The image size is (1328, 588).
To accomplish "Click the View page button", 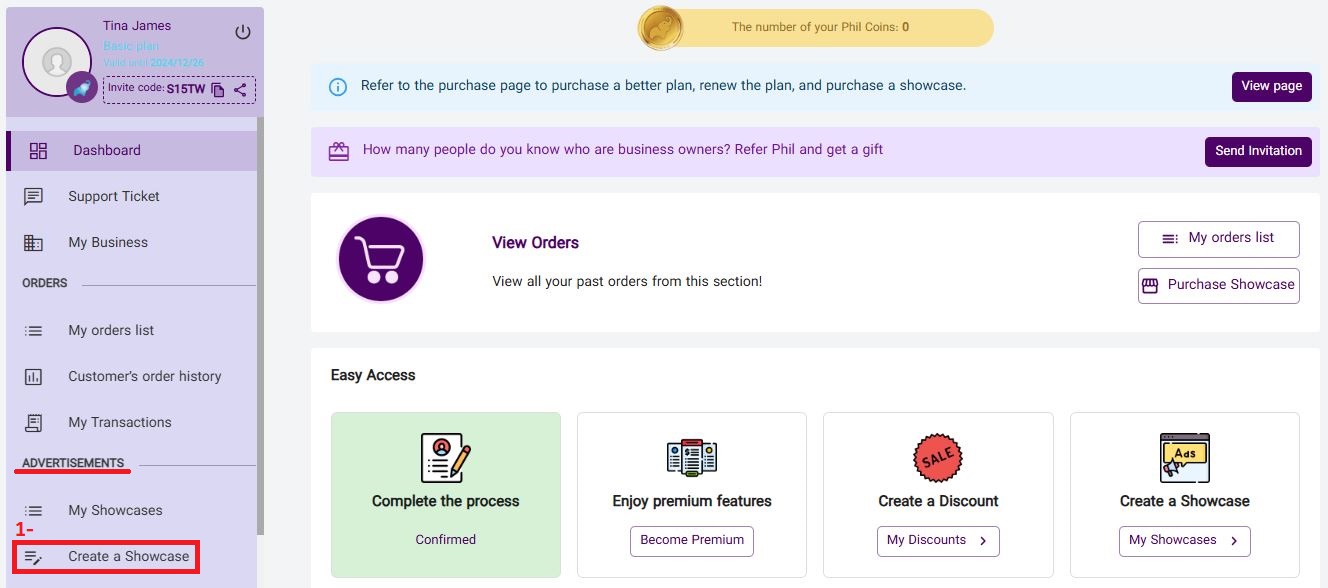I will pos(1271,87).
